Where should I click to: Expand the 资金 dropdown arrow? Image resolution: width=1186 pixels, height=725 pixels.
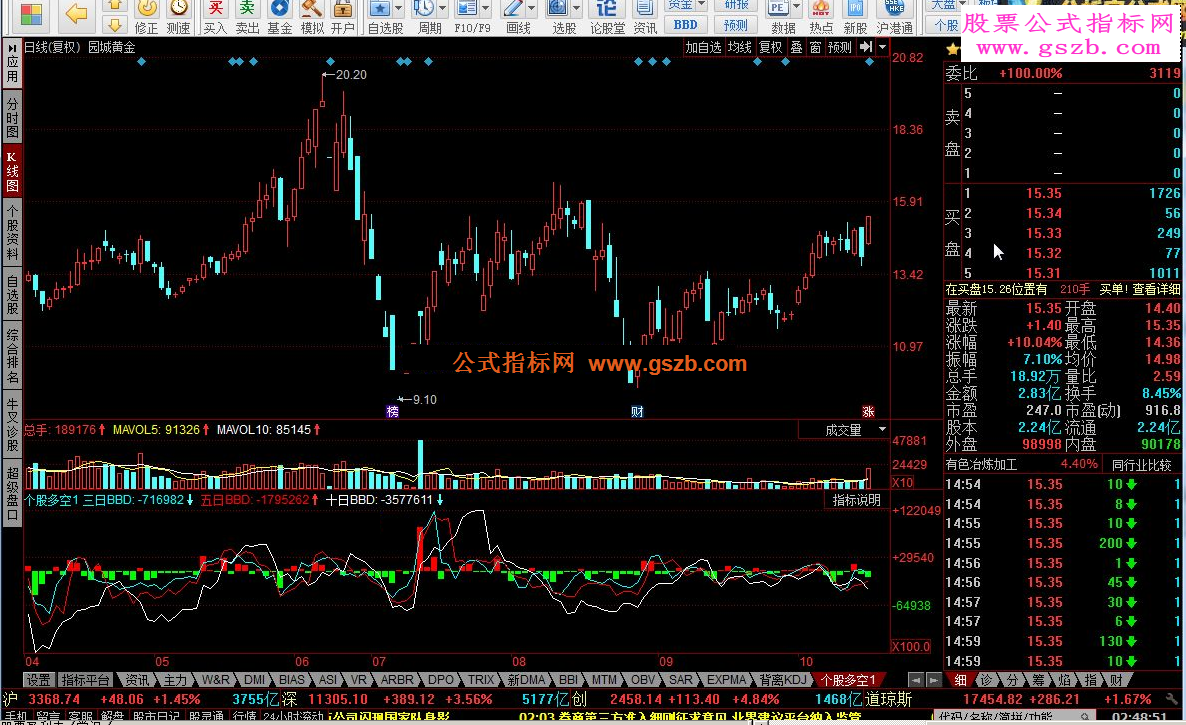tap(701, 5)
